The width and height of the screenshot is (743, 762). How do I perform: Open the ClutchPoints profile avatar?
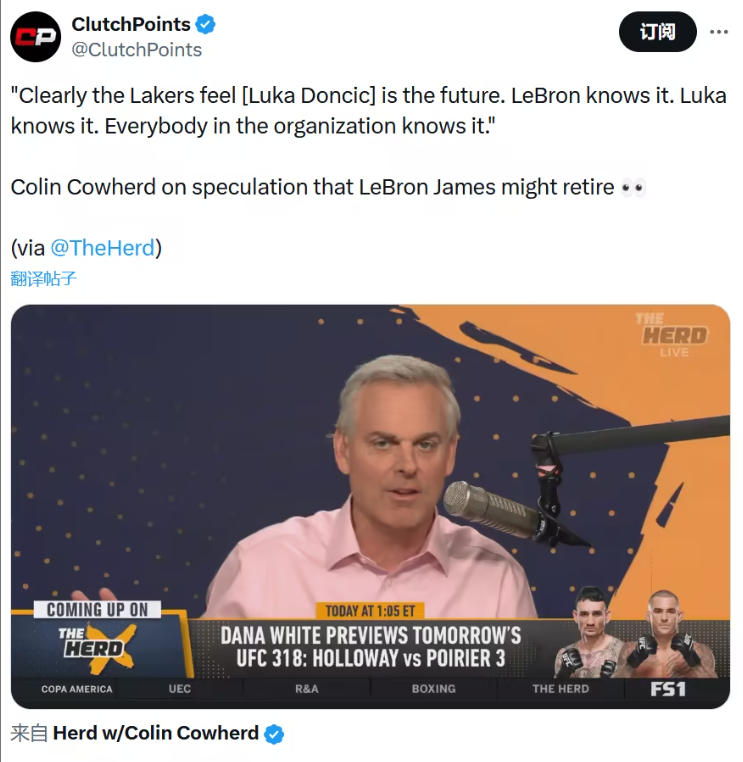35,37
